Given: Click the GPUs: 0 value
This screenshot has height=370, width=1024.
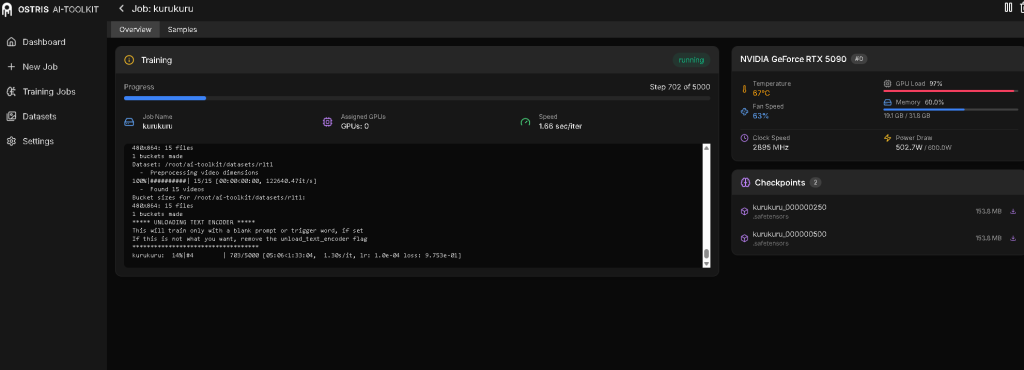Looking at the screenshot, I should (355, 126).
